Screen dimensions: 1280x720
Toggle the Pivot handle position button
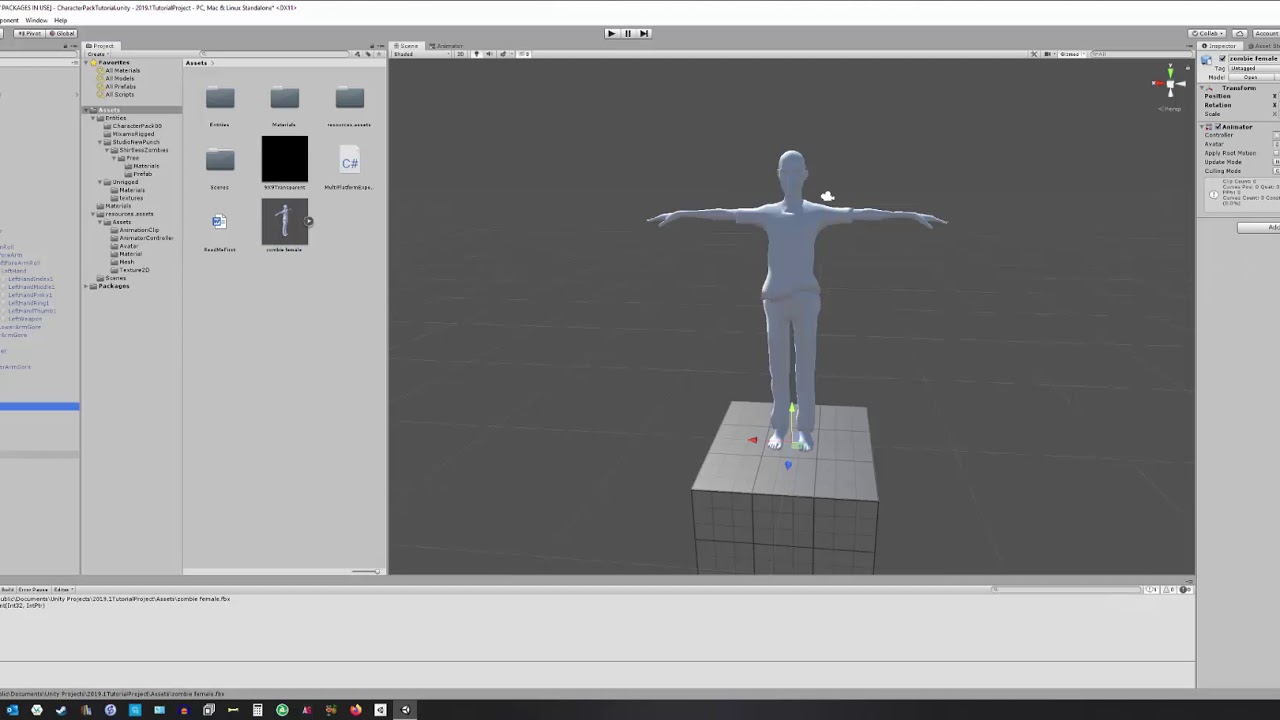tap(29, 33)
